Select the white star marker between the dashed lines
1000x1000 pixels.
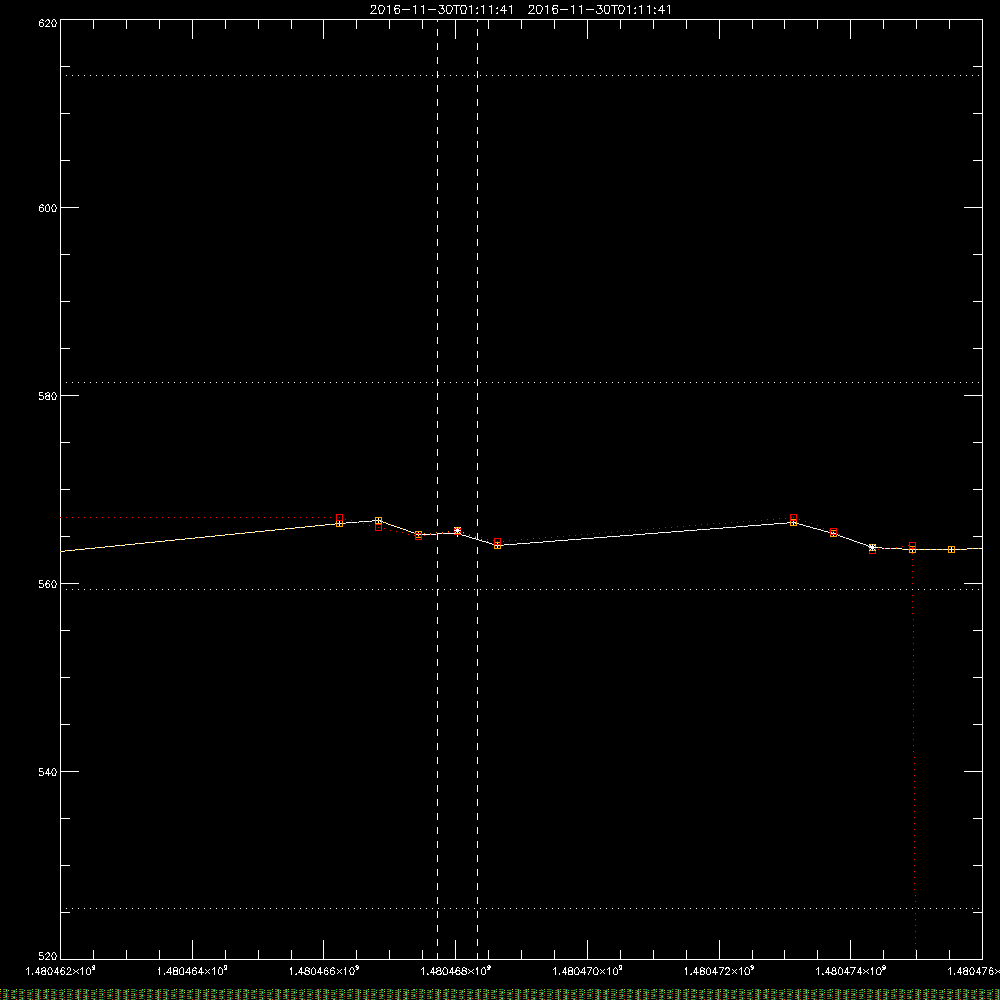(457, 531)
